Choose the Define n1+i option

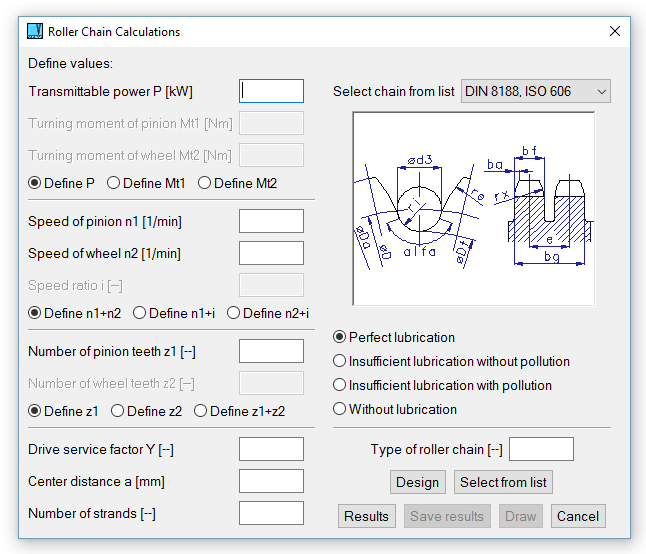click(x=140, y=313)
